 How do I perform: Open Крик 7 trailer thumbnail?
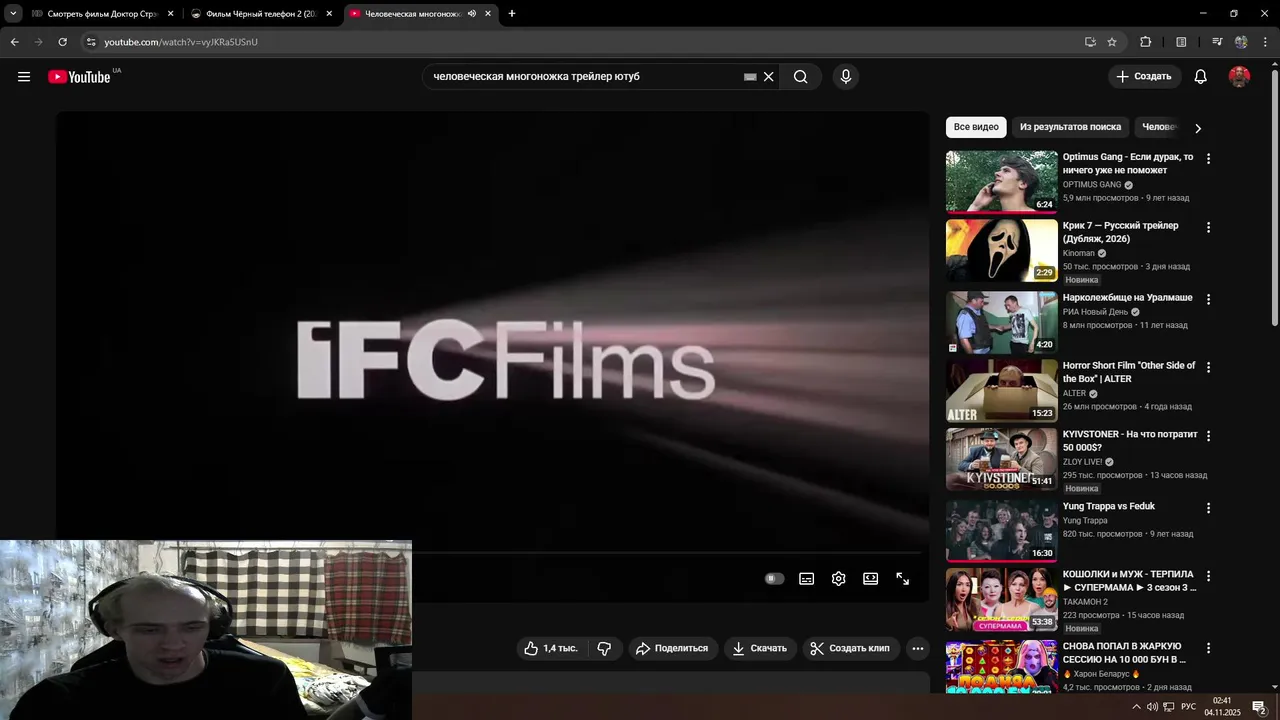[1001, 251]
